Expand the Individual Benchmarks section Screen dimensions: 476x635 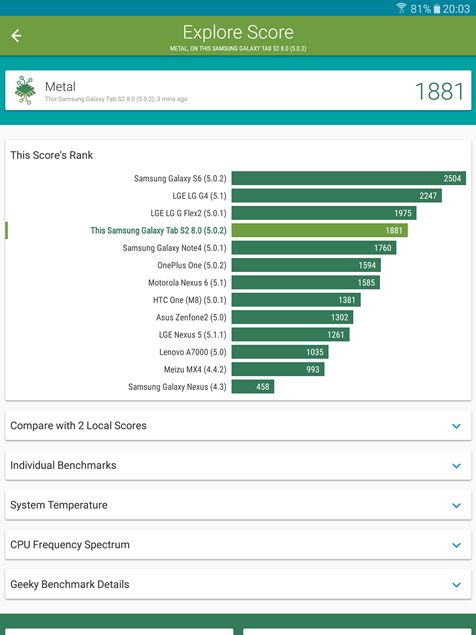pyautogui.click(x=238, y=465)
